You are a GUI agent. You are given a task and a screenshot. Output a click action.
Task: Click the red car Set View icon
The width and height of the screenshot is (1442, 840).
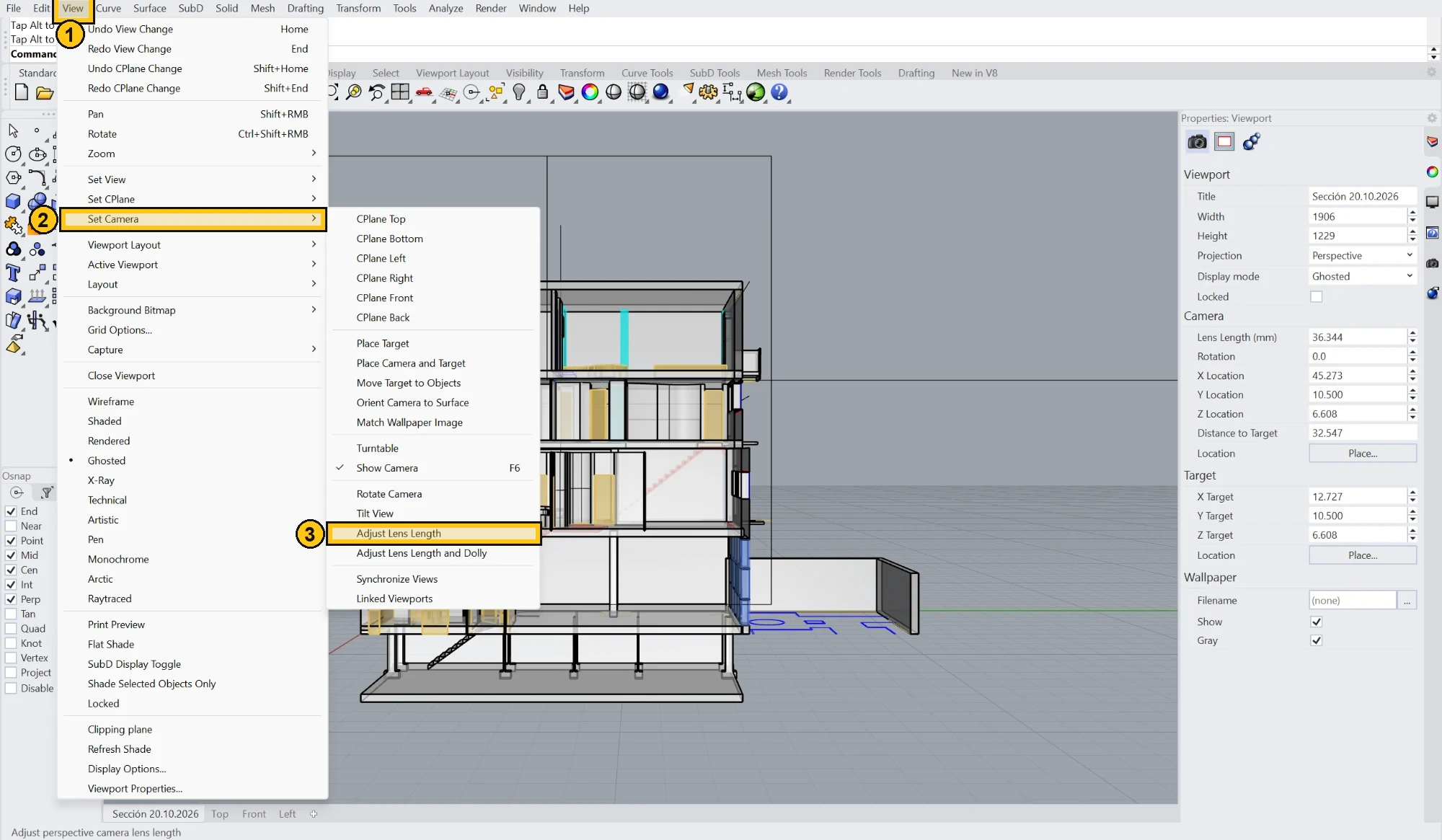click(x=424, y=92)
